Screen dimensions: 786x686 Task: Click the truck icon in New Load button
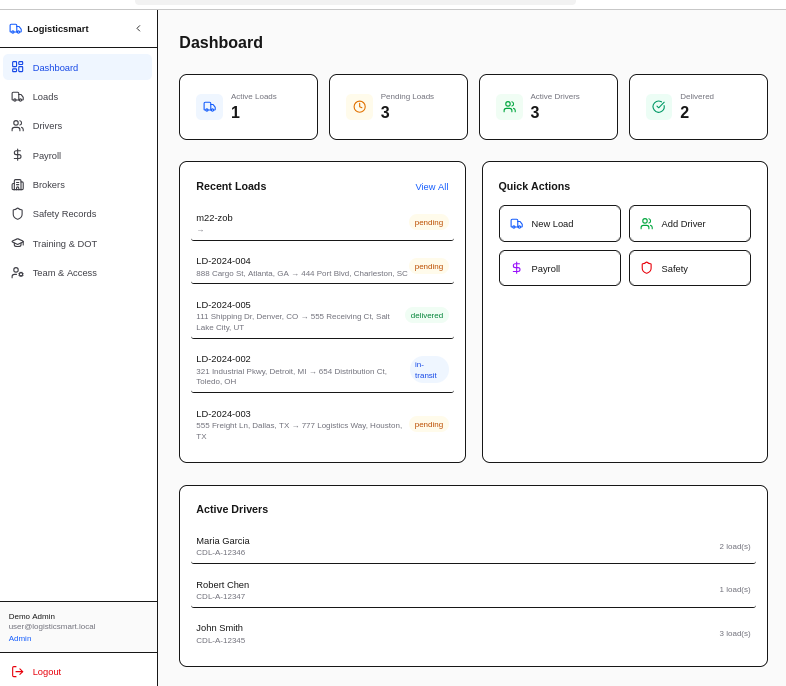point(516,224)
